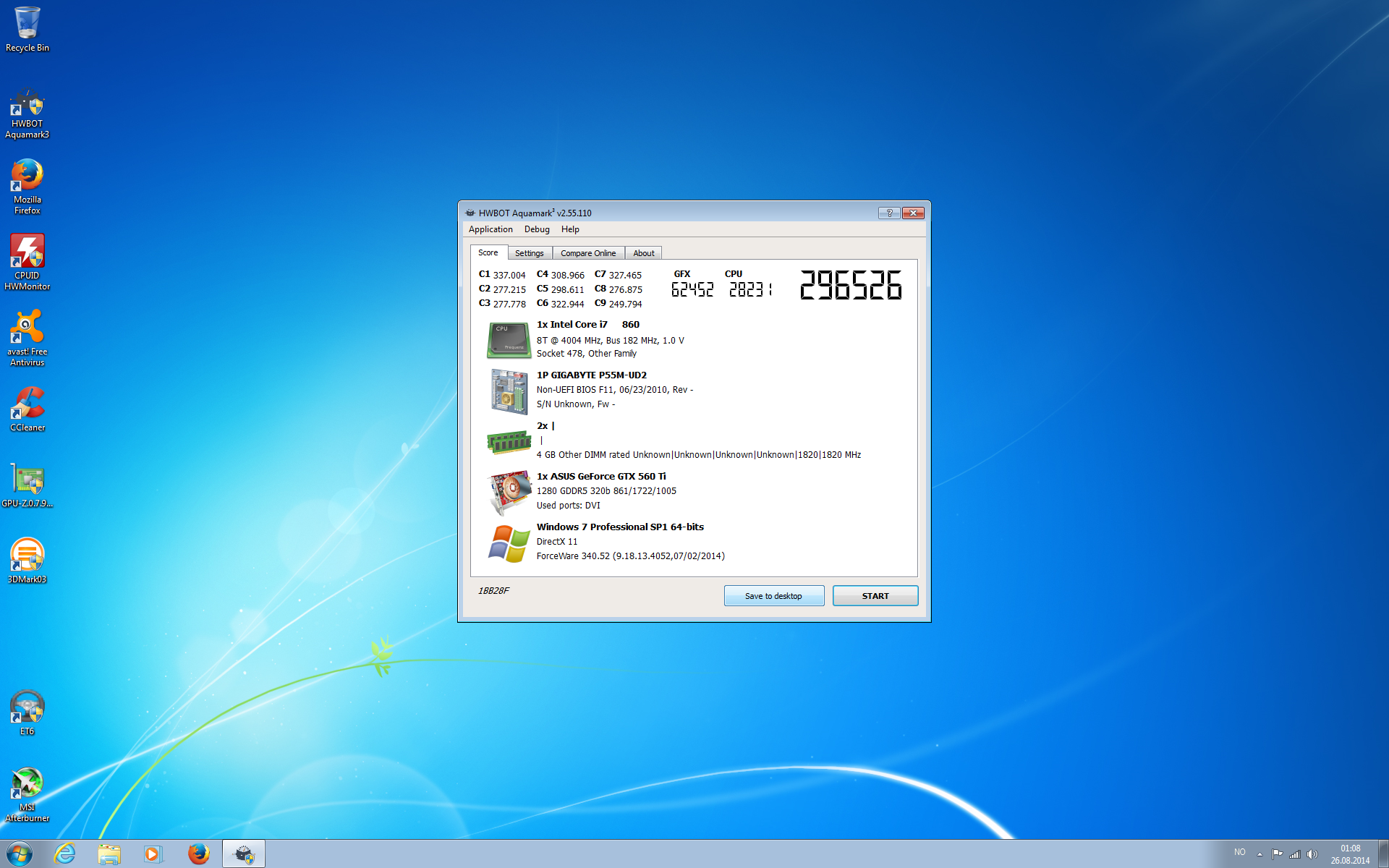The height and width of the screenshot is (868, 1389).
Task: Click the Show desktop strip
Action: [1384, 854]
